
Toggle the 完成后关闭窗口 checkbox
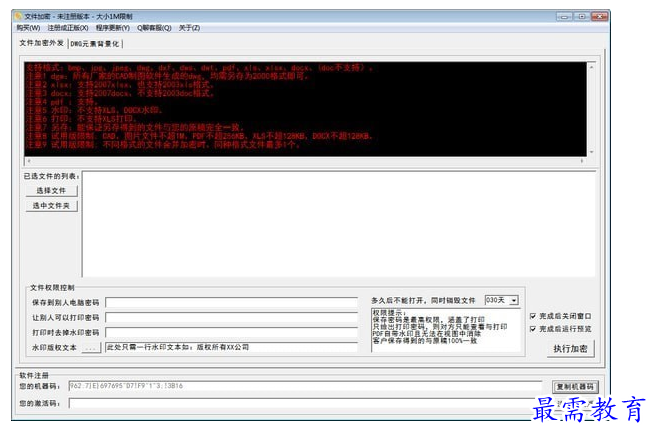click(533, 316)
